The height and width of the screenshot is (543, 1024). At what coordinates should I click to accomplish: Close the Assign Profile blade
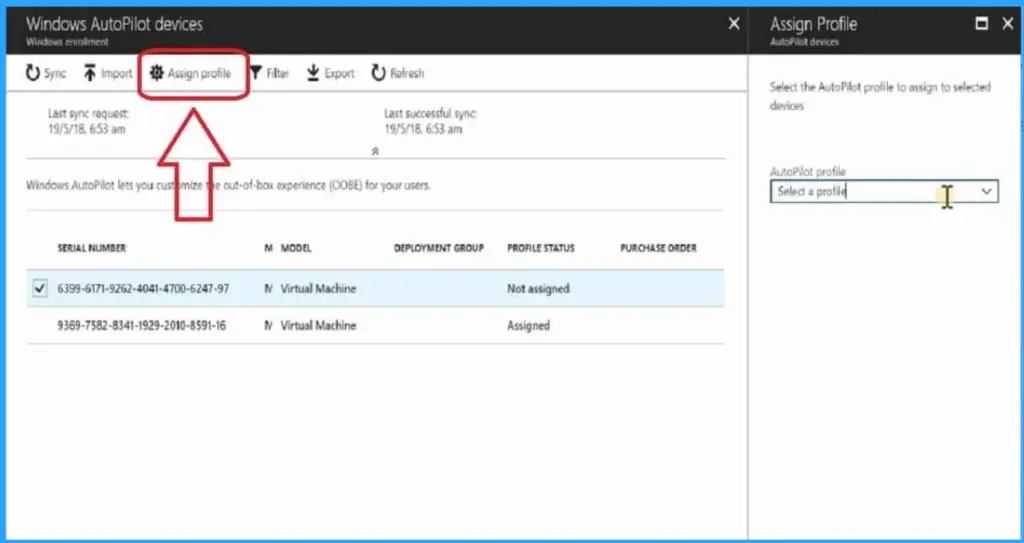pyautogui.click(x=1008, y=24)
